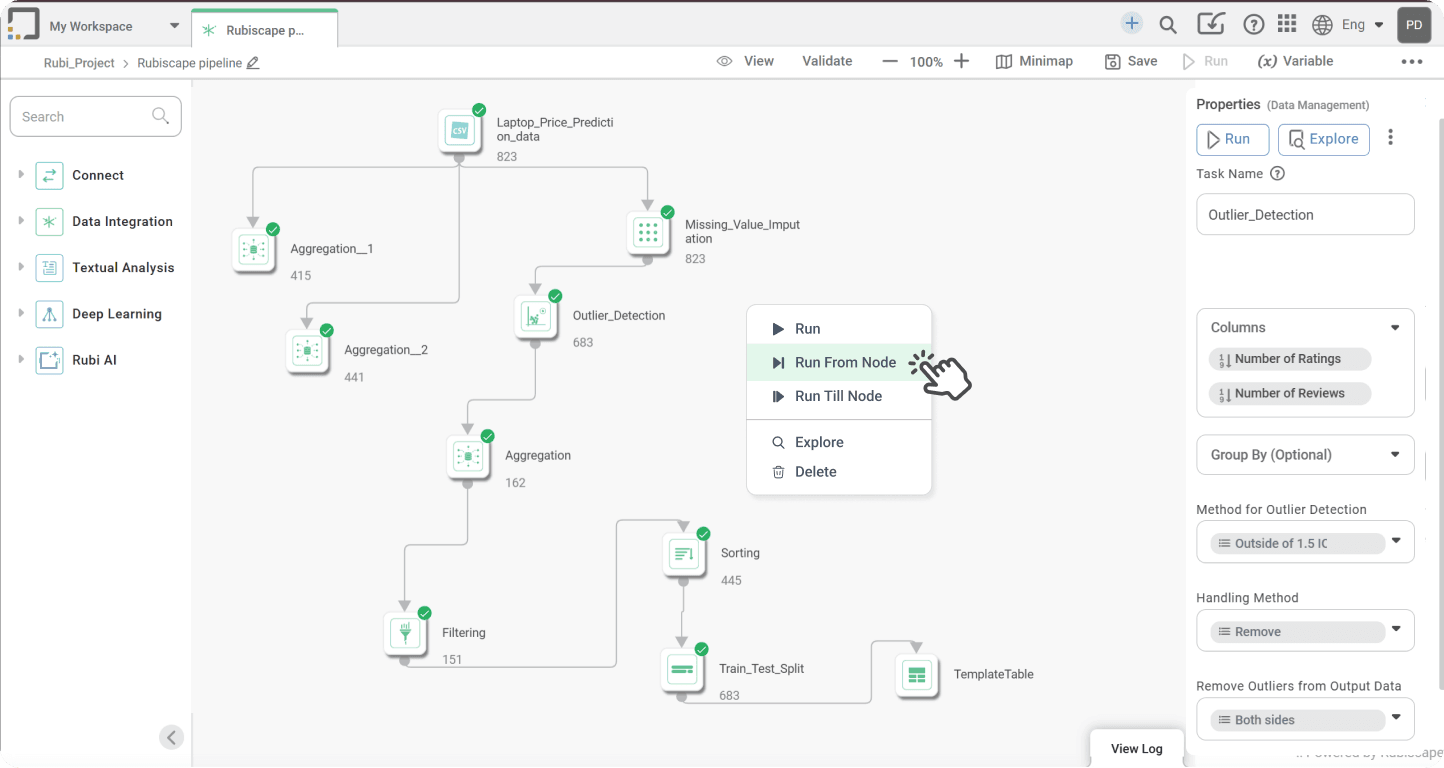
Task: Click the Explore button in Properties
Action: tap(1323, 140)
